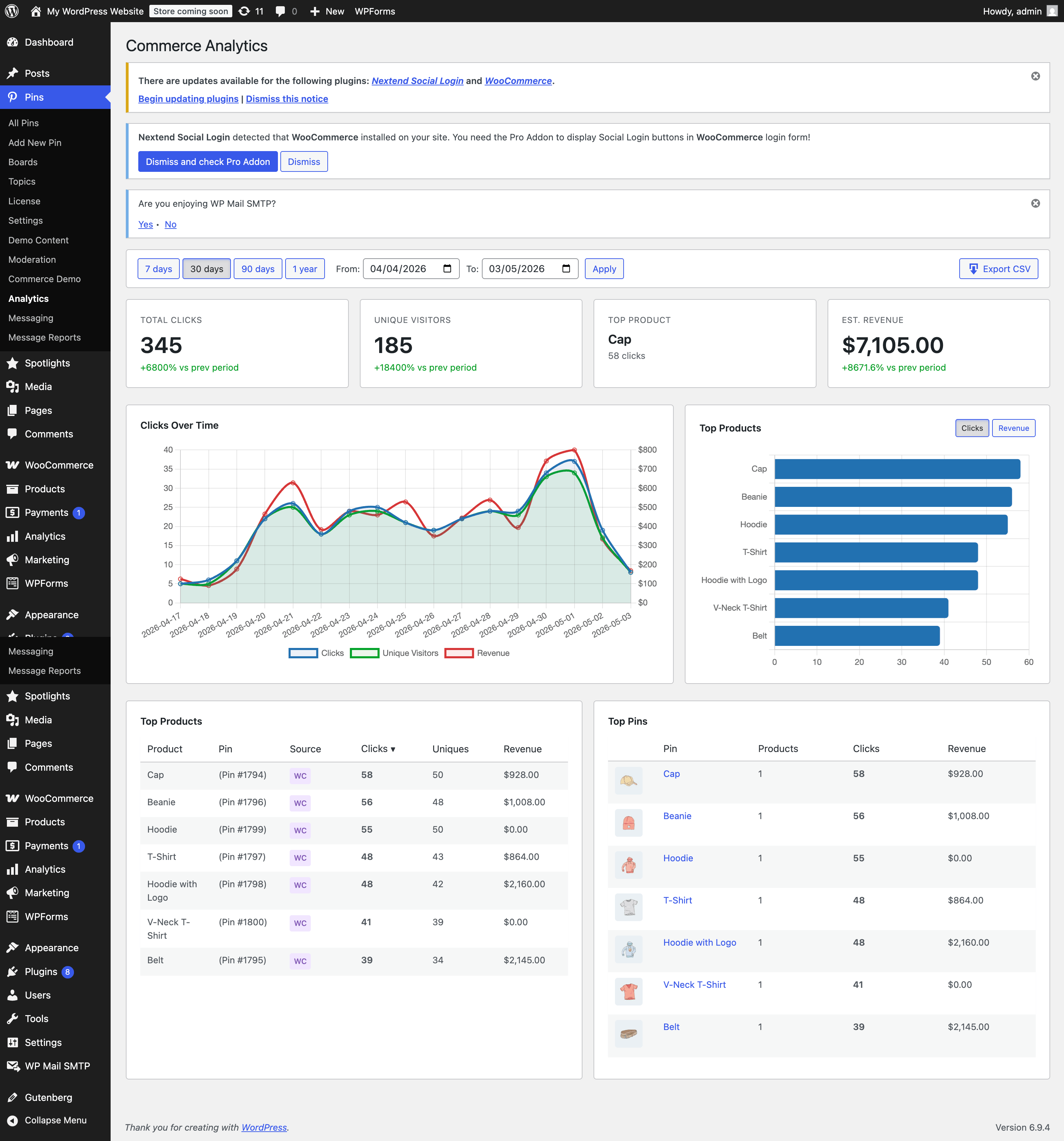Toggle the Revenue red legend swatch
Screen dimensions: 1064x1141
pos(458,653)
